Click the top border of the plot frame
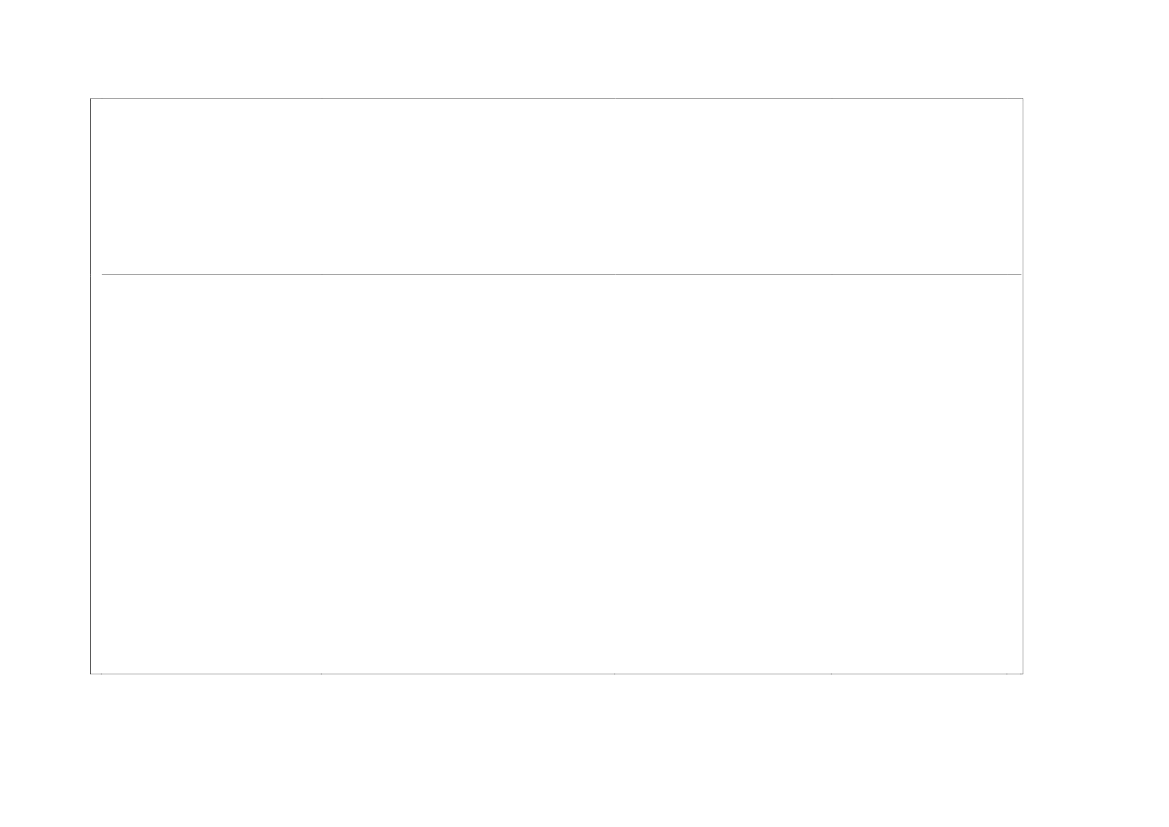The width and height of the screenshot is (1169, 827). [557, 98]
